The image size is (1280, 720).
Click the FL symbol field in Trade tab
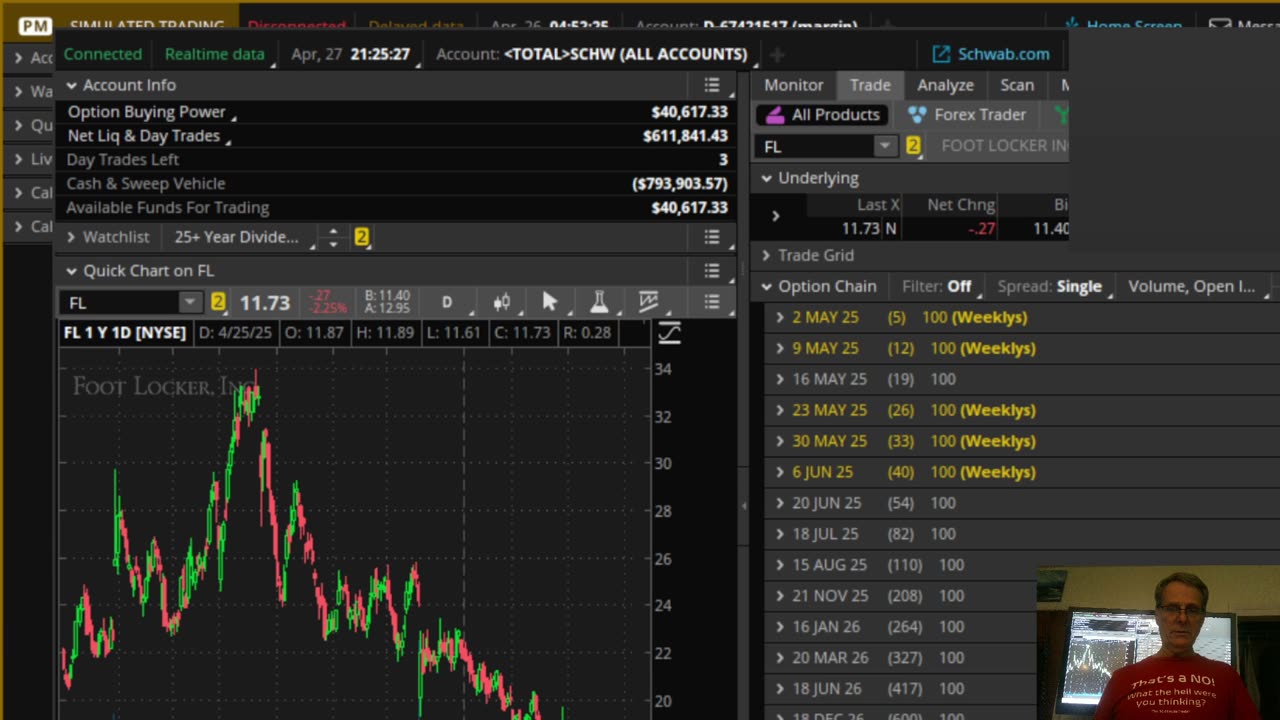pos(814,146)
